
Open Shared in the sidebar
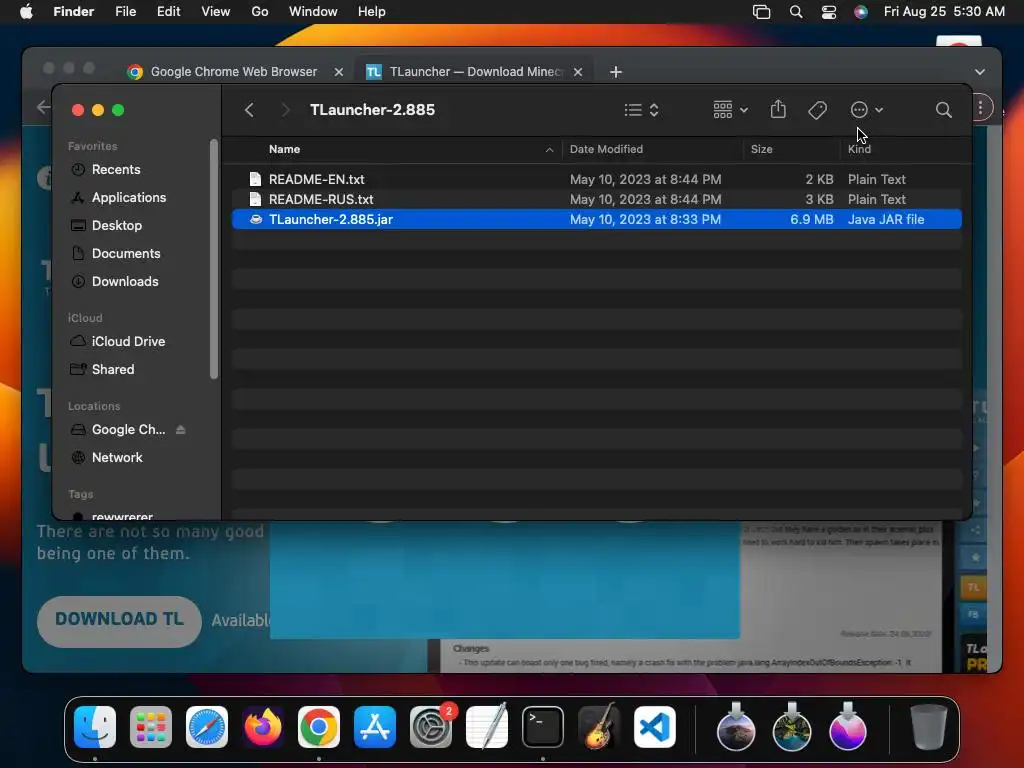coord(112,370)
